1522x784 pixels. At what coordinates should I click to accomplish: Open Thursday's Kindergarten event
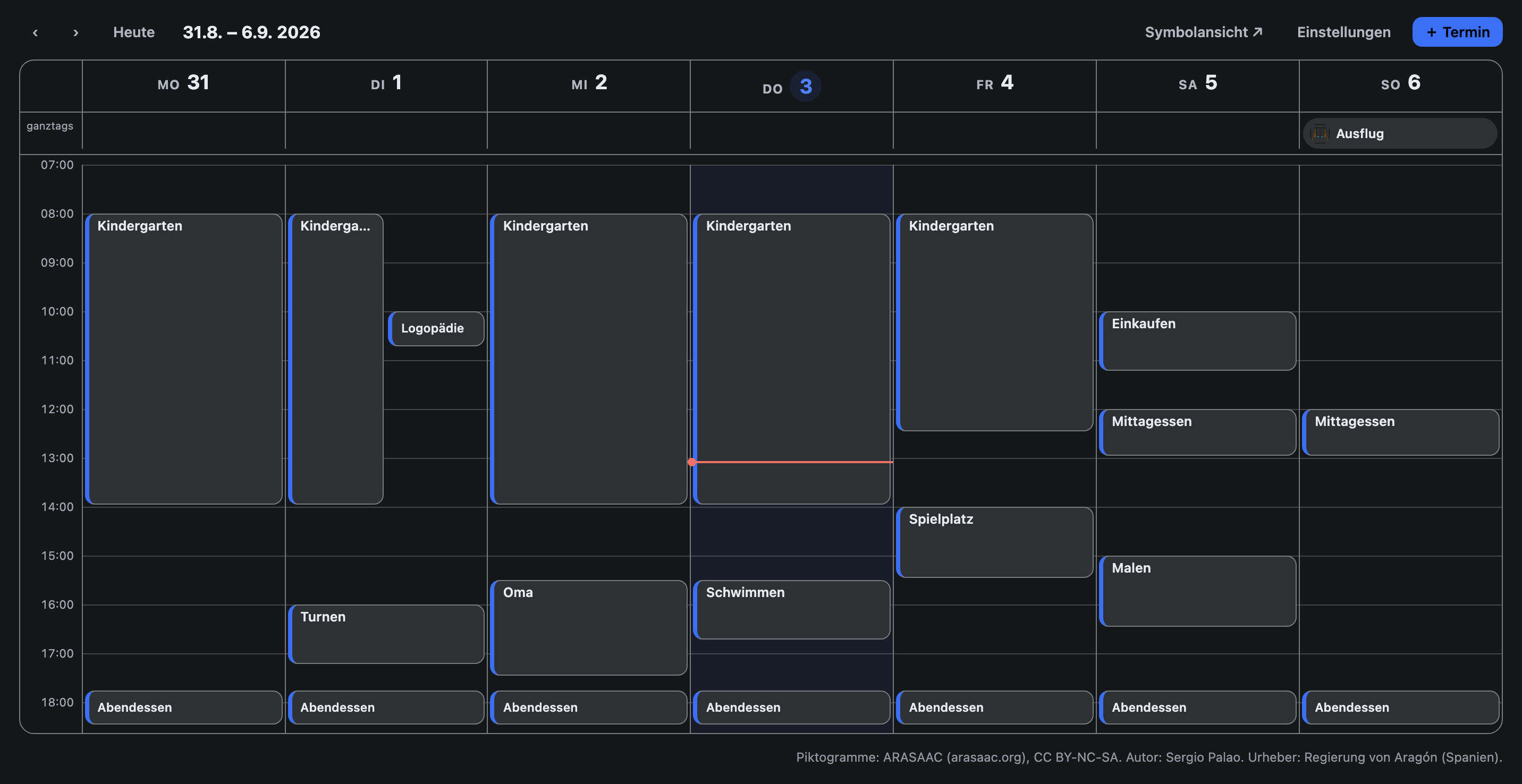tap(792, 359)
